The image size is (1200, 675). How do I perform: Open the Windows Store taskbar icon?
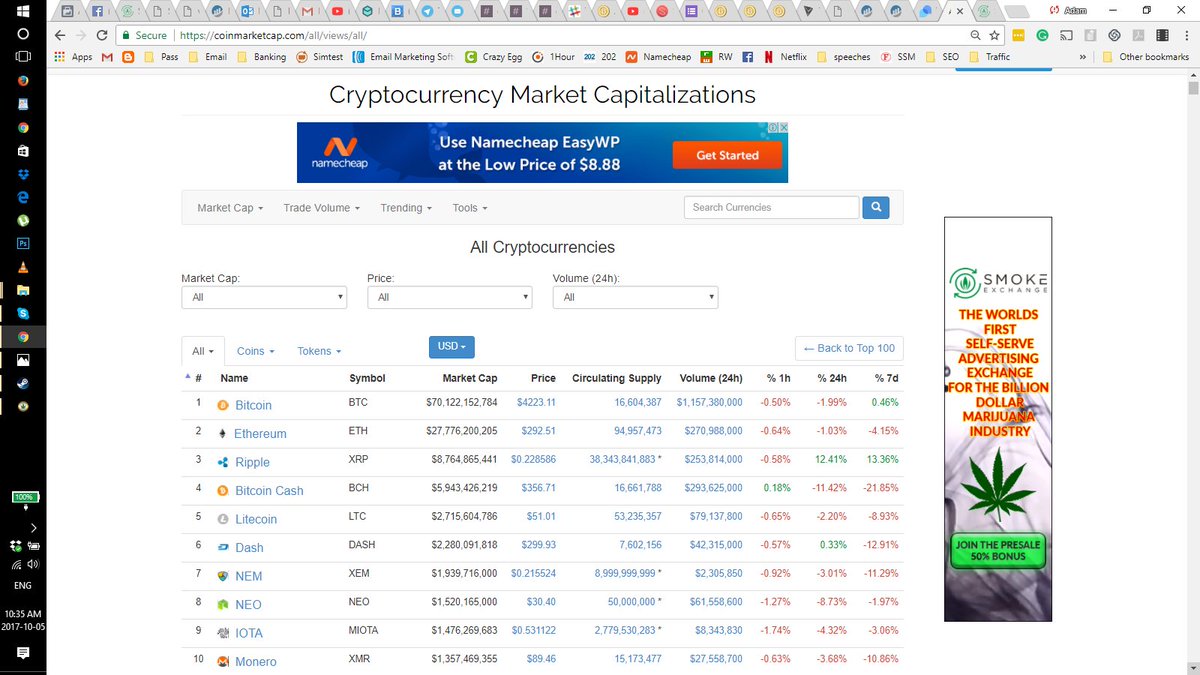coord(22,151)
